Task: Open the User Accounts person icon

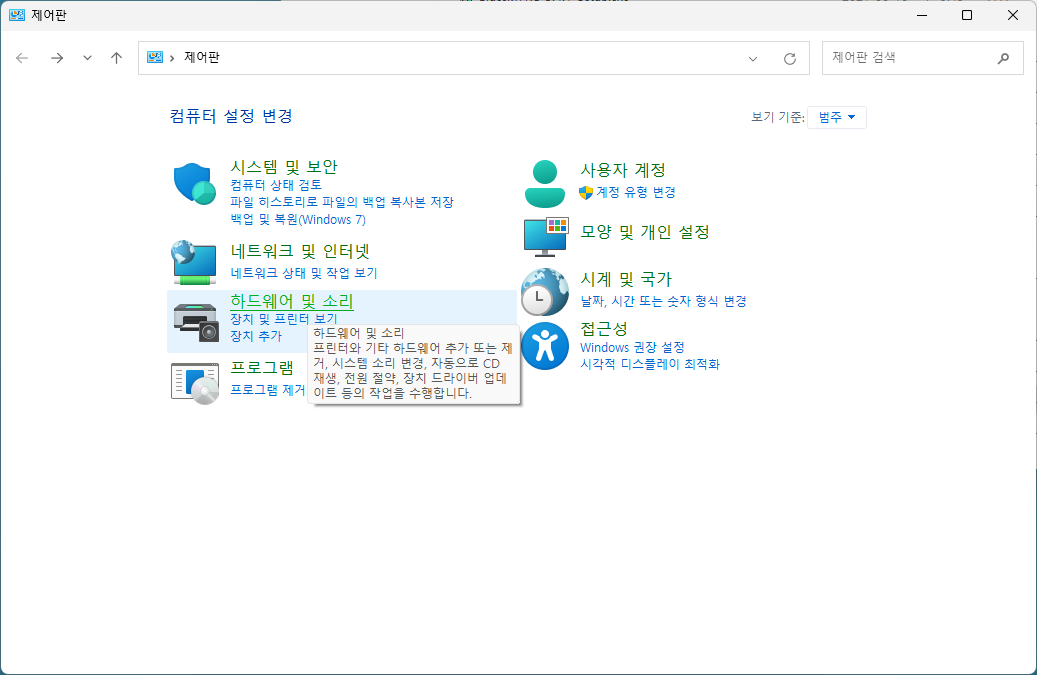Action: 544,184
